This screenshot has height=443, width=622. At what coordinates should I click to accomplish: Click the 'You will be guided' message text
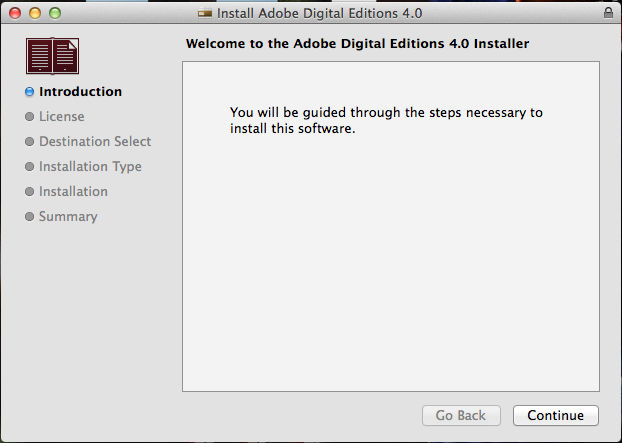click(386, 120)
